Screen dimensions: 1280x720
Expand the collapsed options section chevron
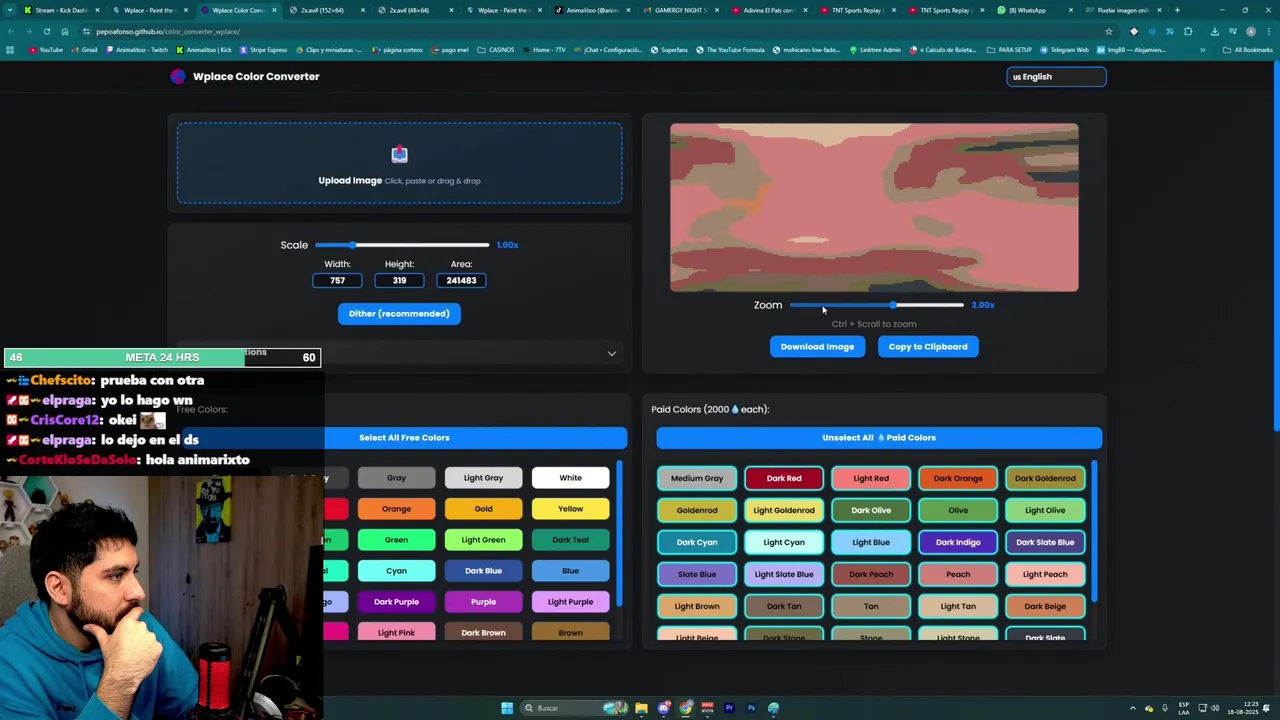click(x=612, y=353)
